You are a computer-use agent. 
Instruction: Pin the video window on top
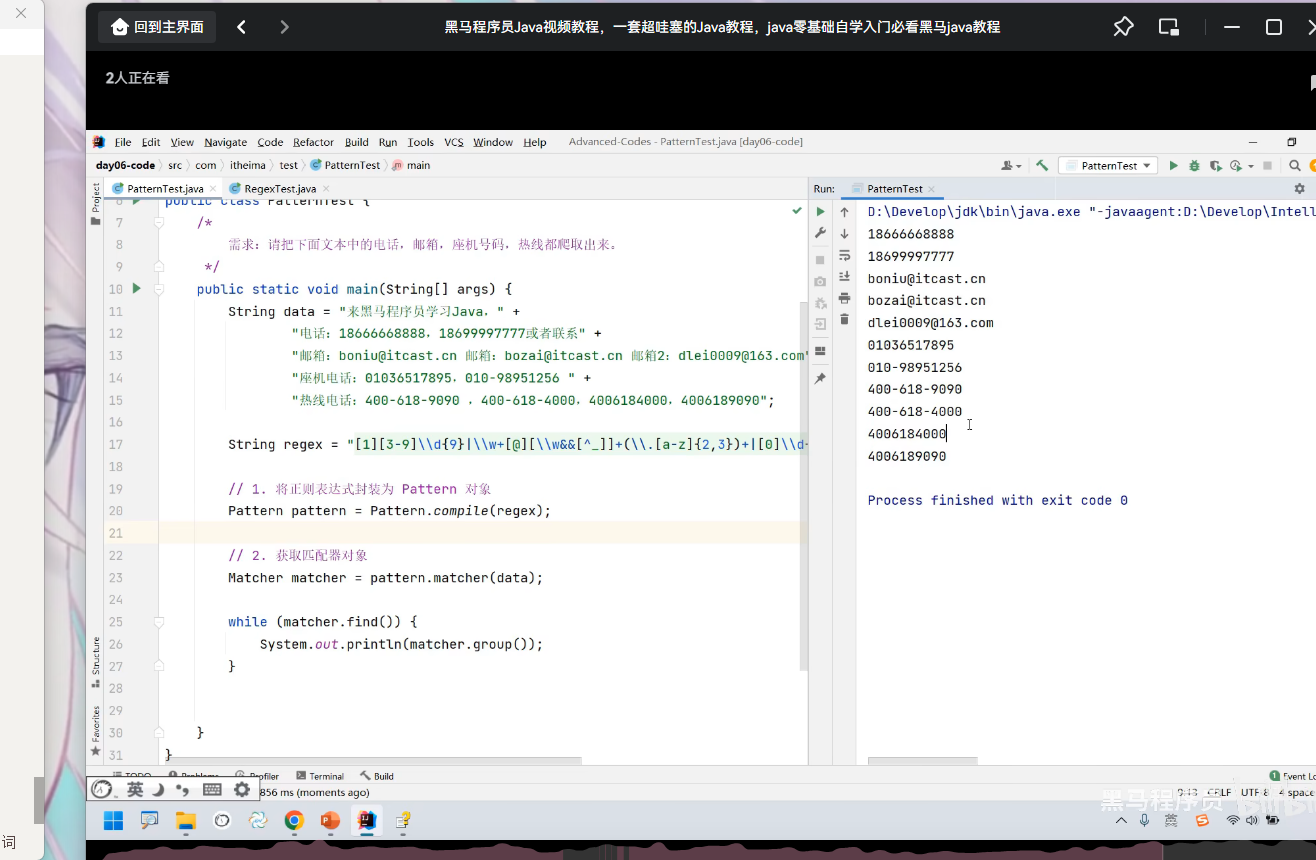[1123, 27]
